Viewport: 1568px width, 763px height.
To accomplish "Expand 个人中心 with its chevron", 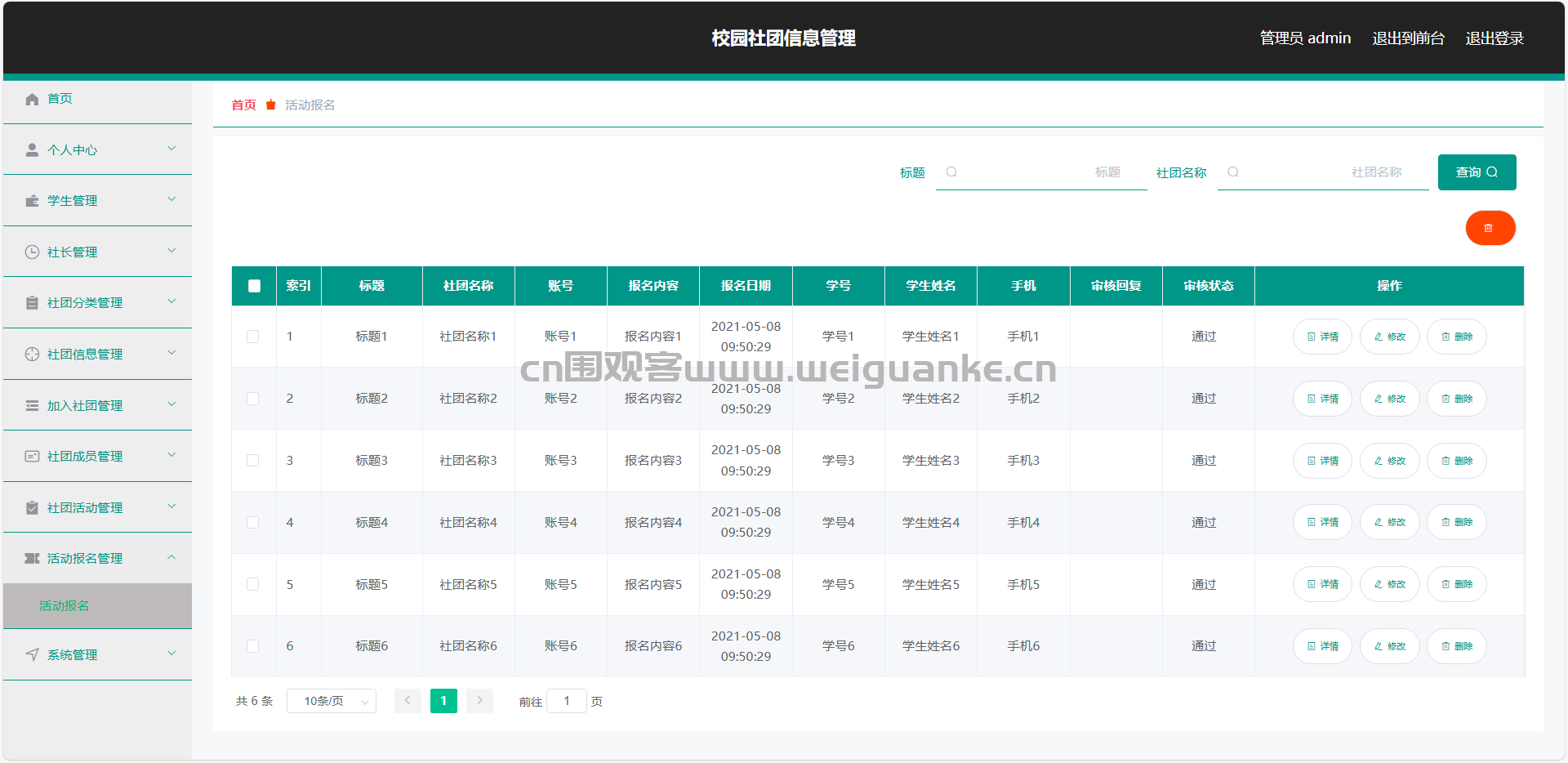I will coord(171,149).
